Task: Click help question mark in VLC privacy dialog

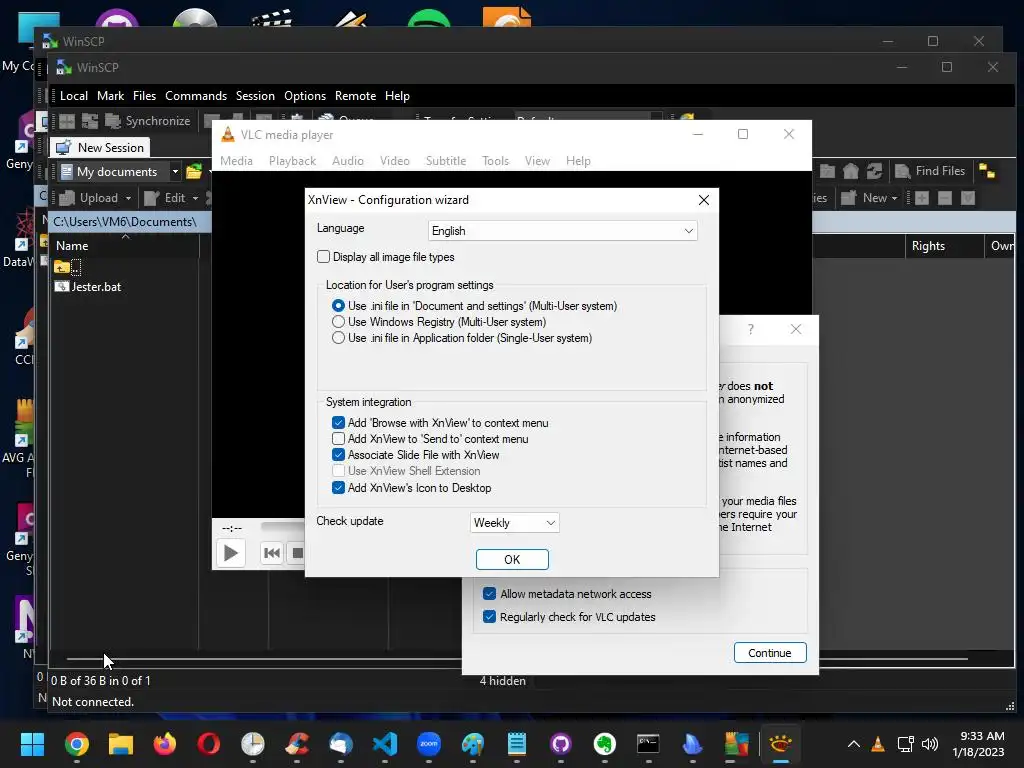Action: (751, 329)
